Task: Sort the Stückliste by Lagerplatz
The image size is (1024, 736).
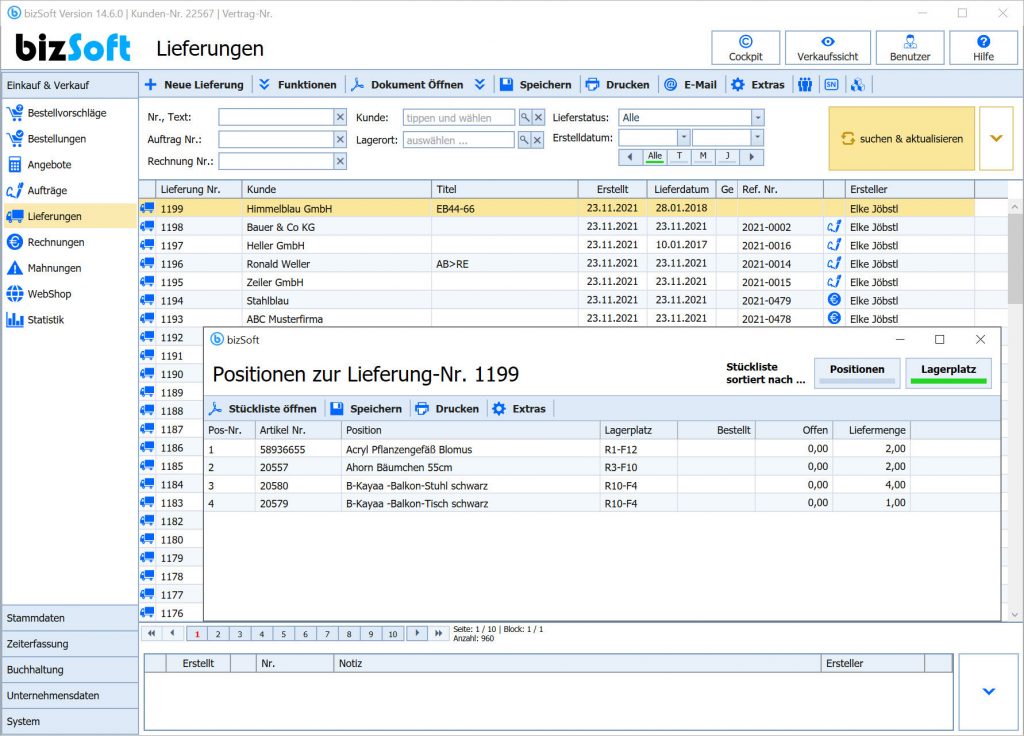Action: point(948,373)
